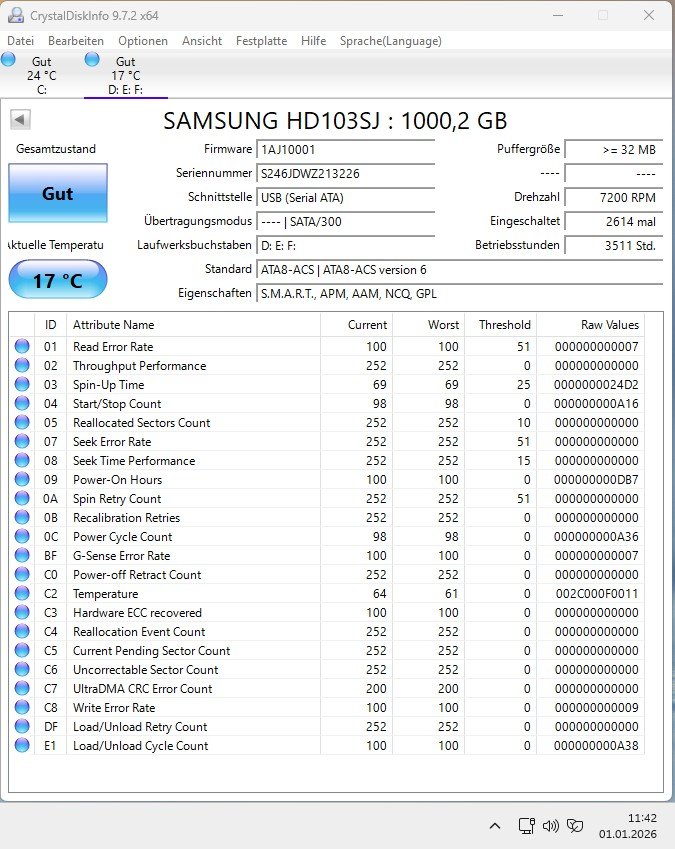Select the C: drive tab at 24 °C
Screen dimensions: 675x849
42,75
